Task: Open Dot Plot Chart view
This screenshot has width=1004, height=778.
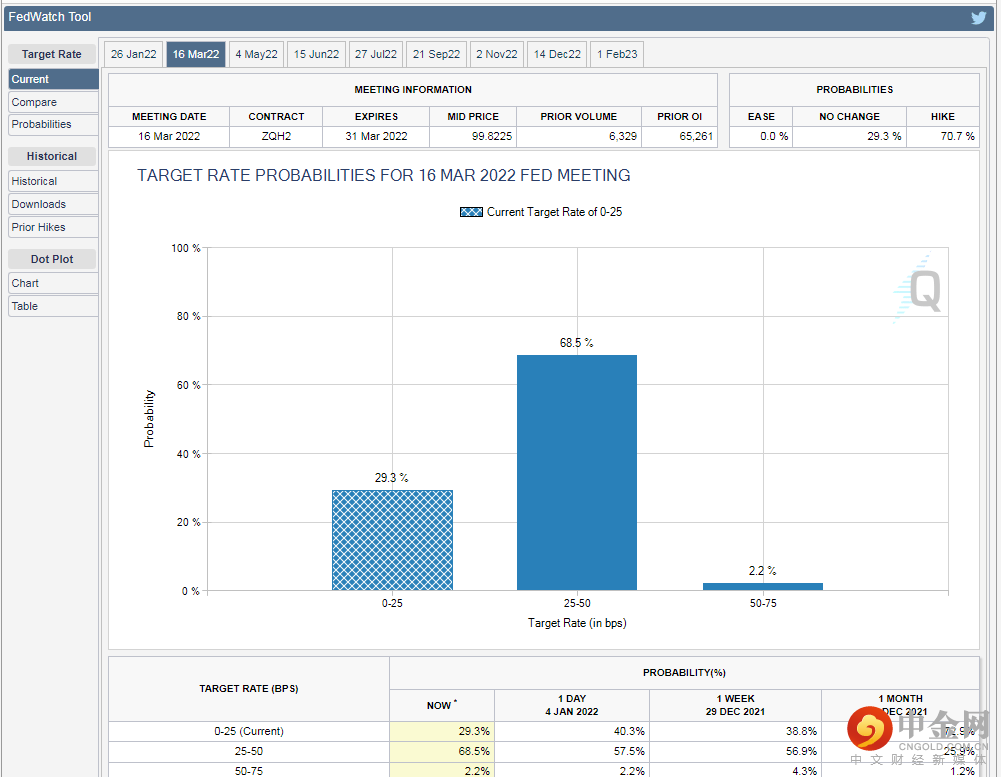Action: (52, 283)
